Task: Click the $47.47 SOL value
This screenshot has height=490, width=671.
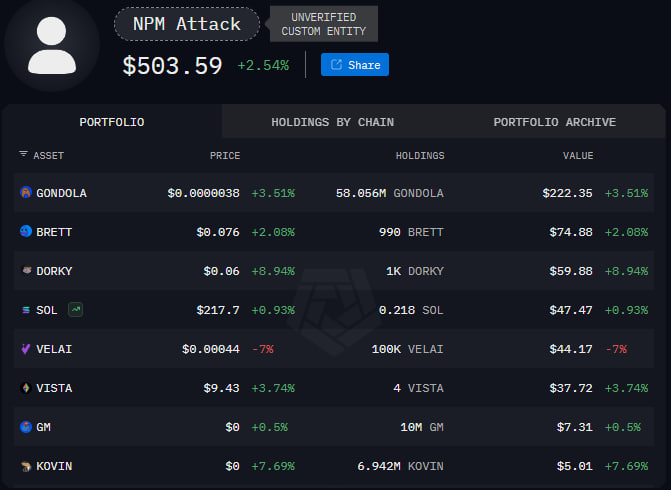Action: (x=571, y=310)
